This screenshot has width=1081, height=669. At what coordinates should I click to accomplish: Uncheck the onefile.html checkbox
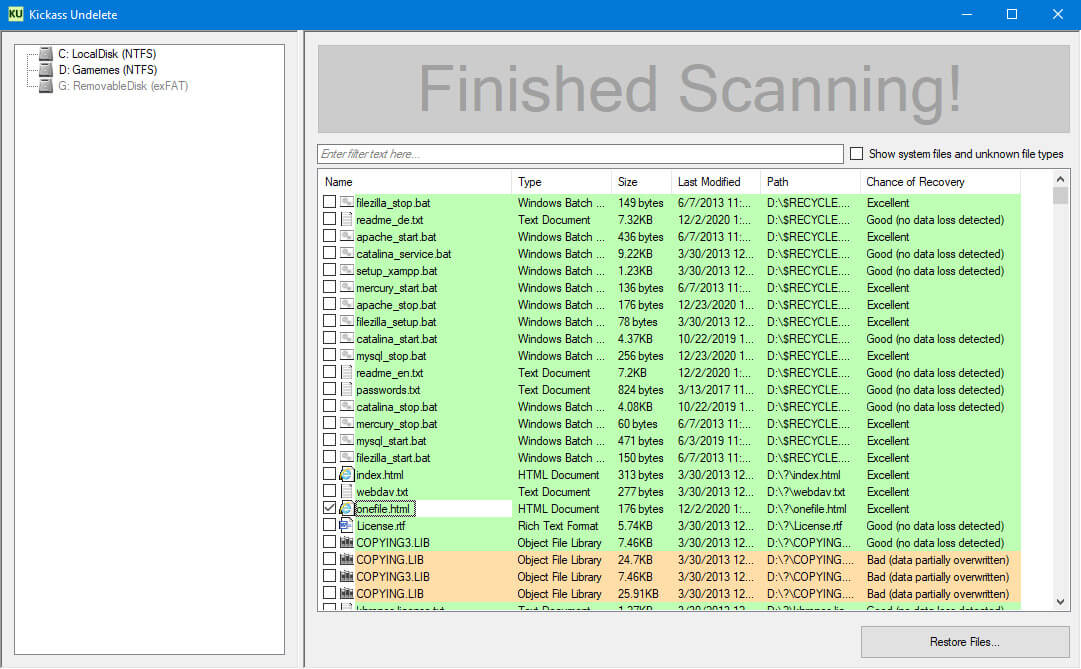pos(330,508)
